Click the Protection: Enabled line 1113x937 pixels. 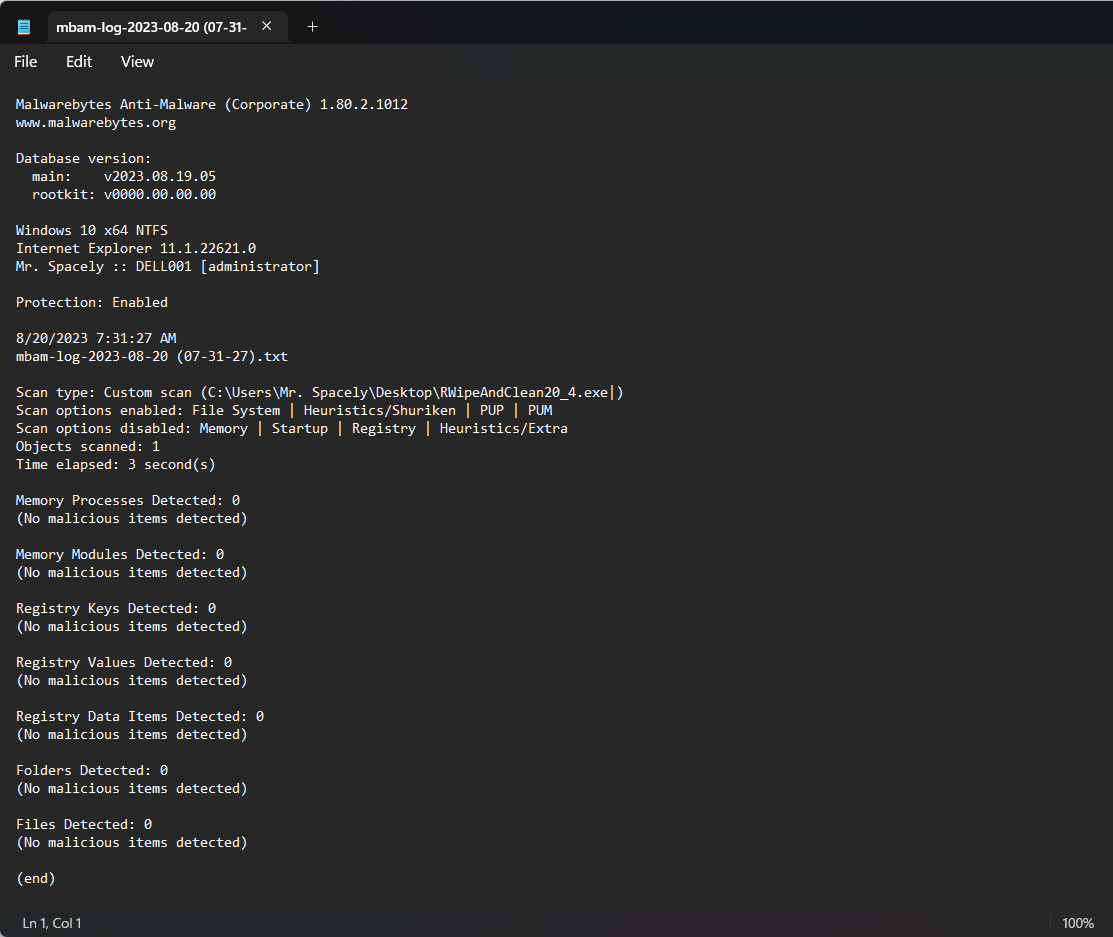click(x=92, y=302)
